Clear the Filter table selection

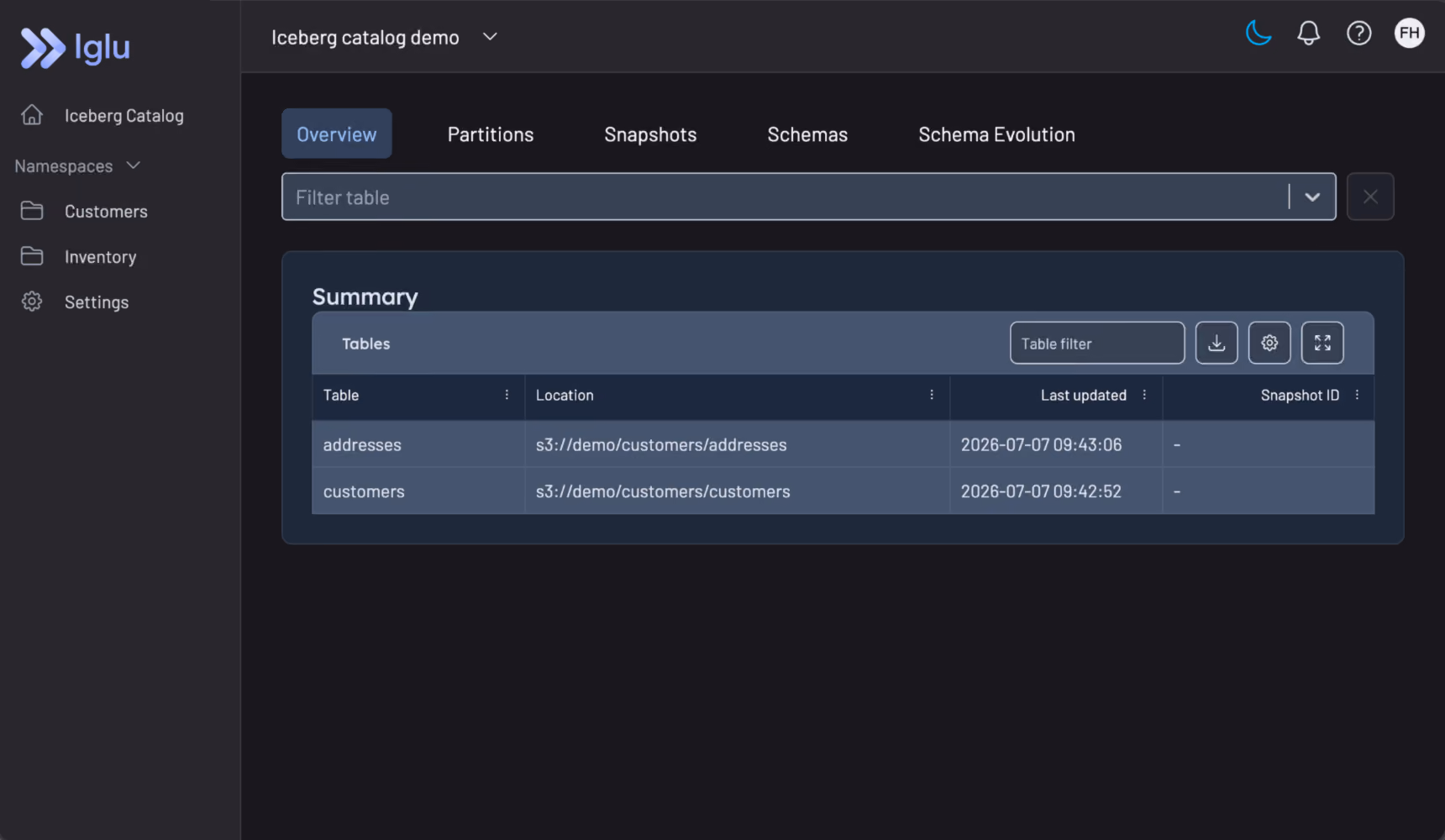tap(1370, 197)
